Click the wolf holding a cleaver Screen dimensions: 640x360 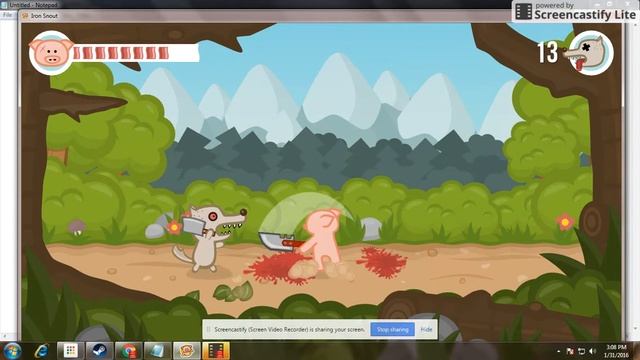208,238
